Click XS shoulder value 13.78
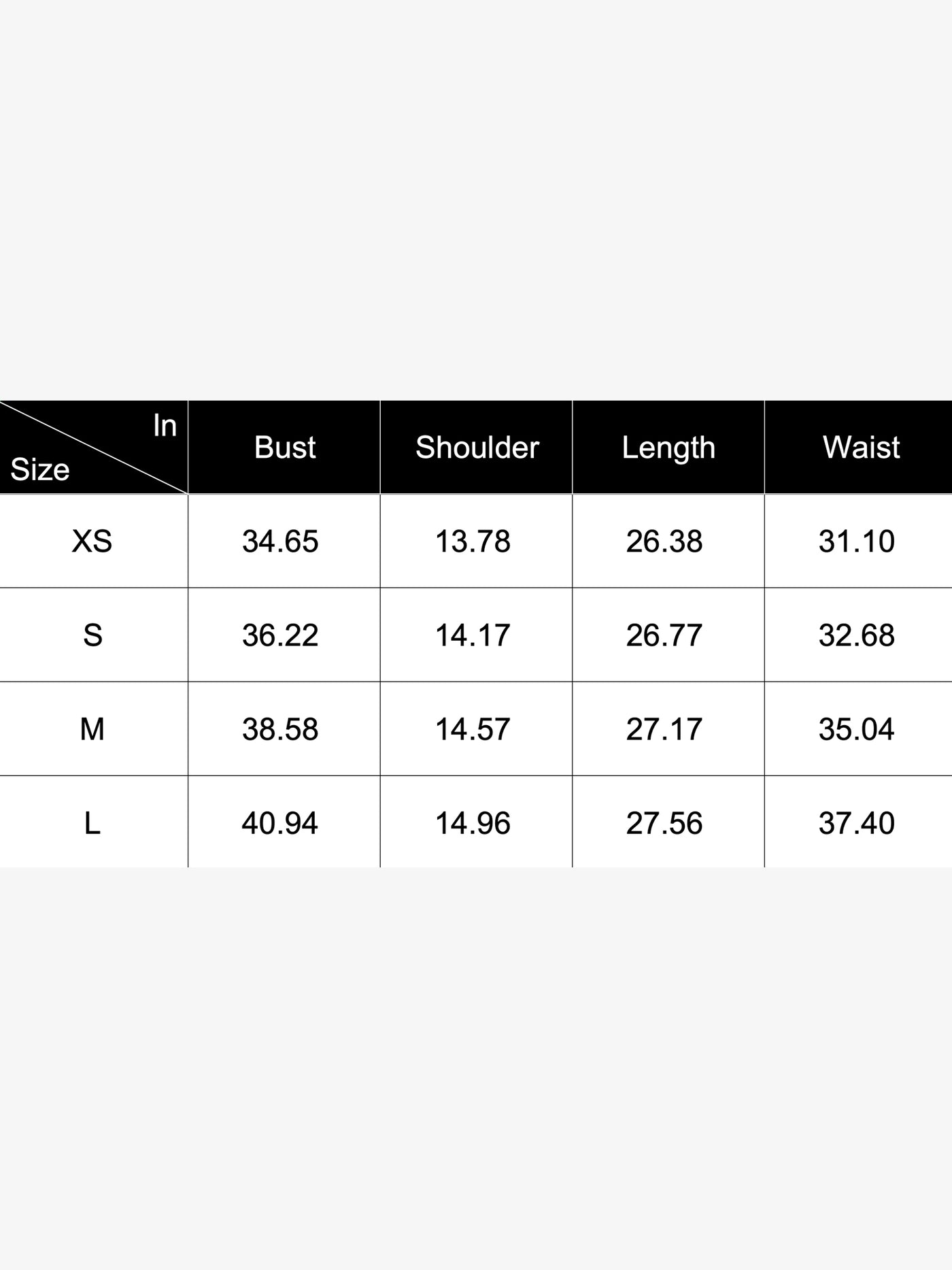Viewport: 952px width, 1270px height. coord(473,541)
